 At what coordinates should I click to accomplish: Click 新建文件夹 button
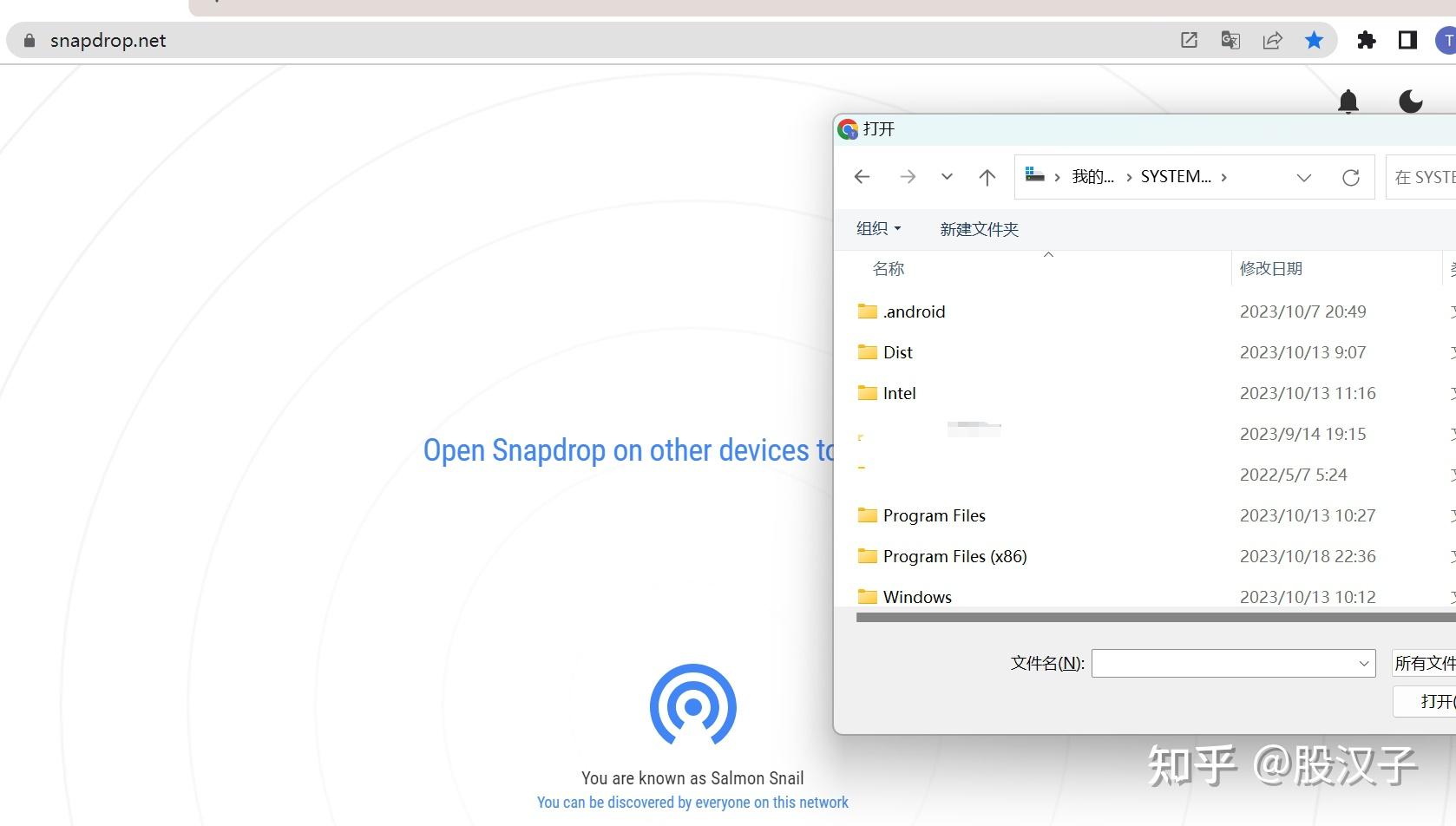coord(979,229)
